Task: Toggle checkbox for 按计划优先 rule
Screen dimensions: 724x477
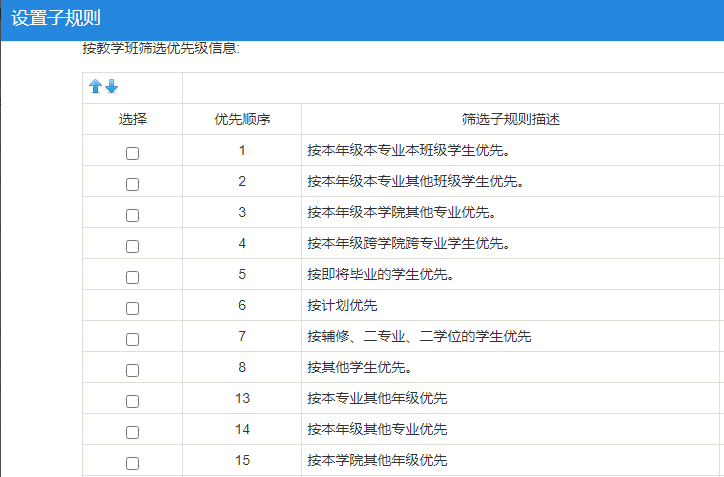Action: (132, 308)
